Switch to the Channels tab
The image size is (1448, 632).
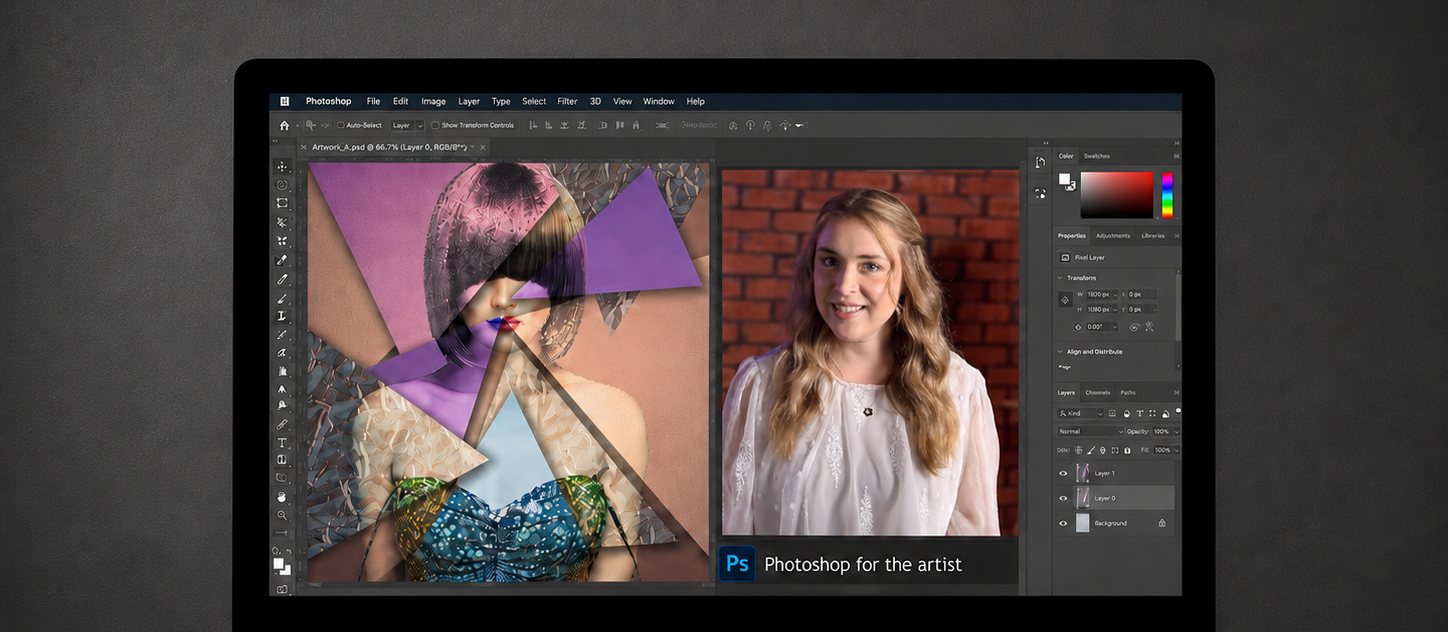click(x=1097, y=393)
